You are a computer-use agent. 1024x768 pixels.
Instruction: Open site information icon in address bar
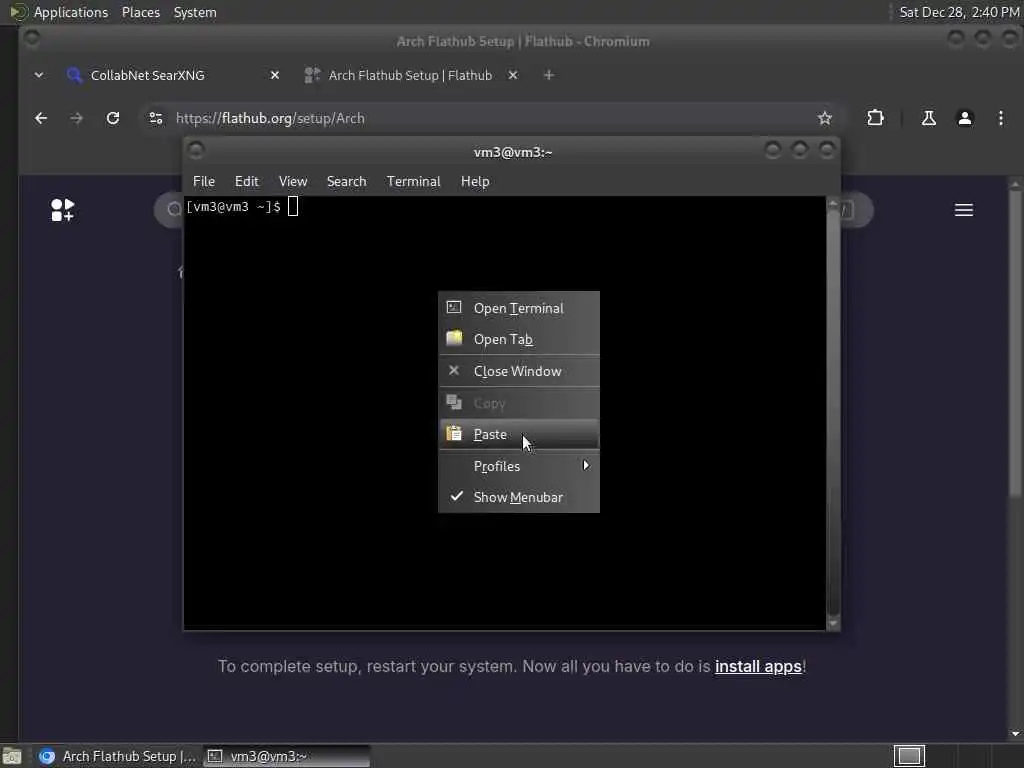point(156,118)
